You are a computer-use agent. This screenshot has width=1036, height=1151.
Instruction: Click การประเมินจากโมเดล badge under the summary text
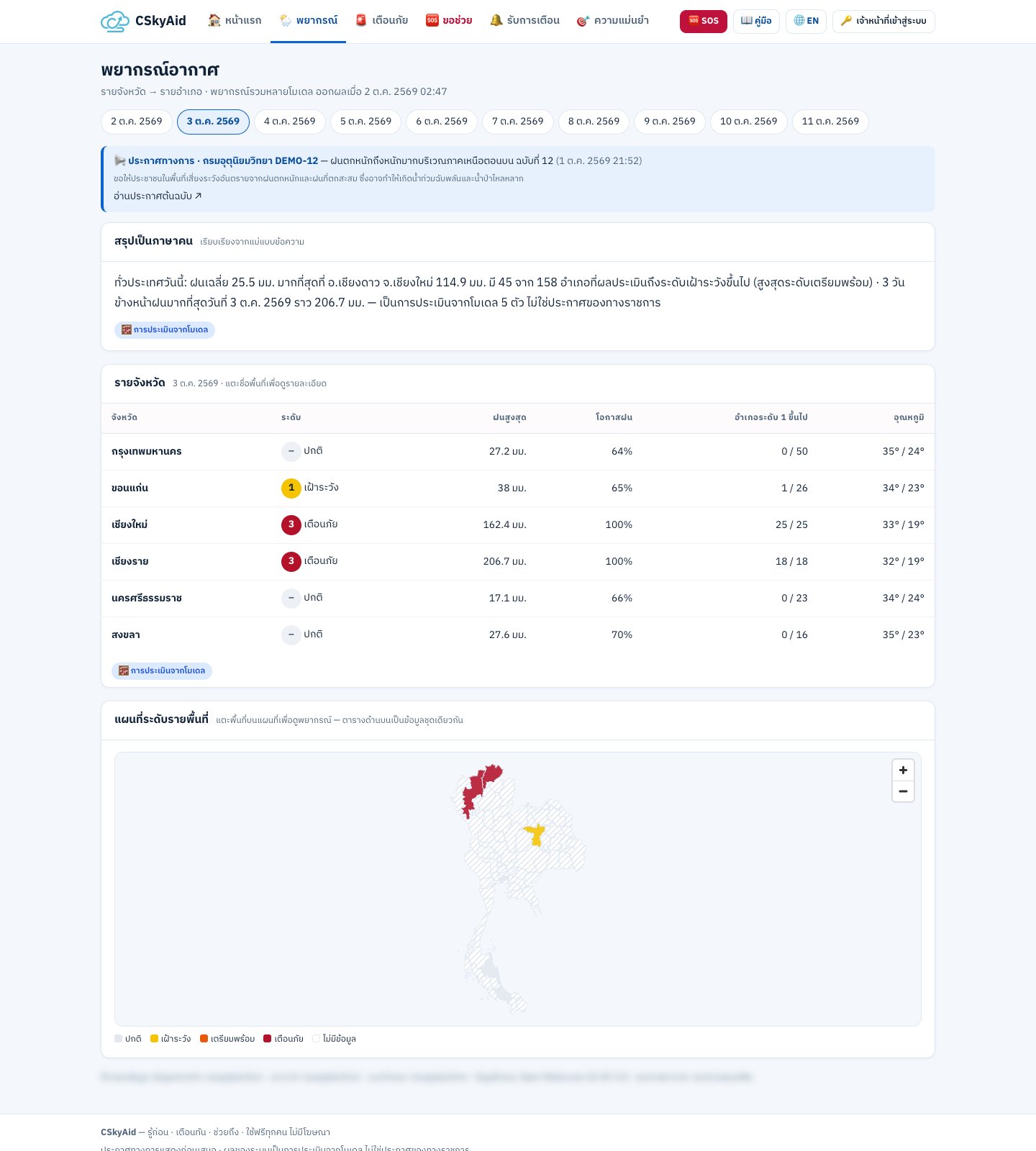click(165, 329)
